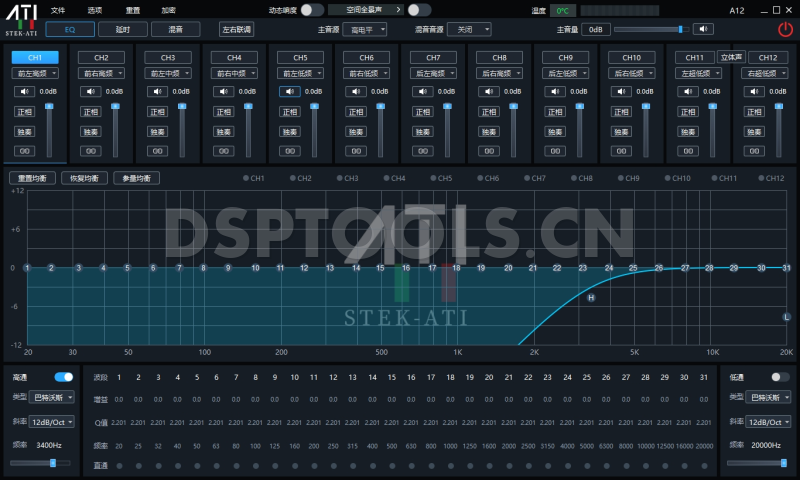Select EQ band node 1 on the graph
800x480 pixels.
coord(27,268)
